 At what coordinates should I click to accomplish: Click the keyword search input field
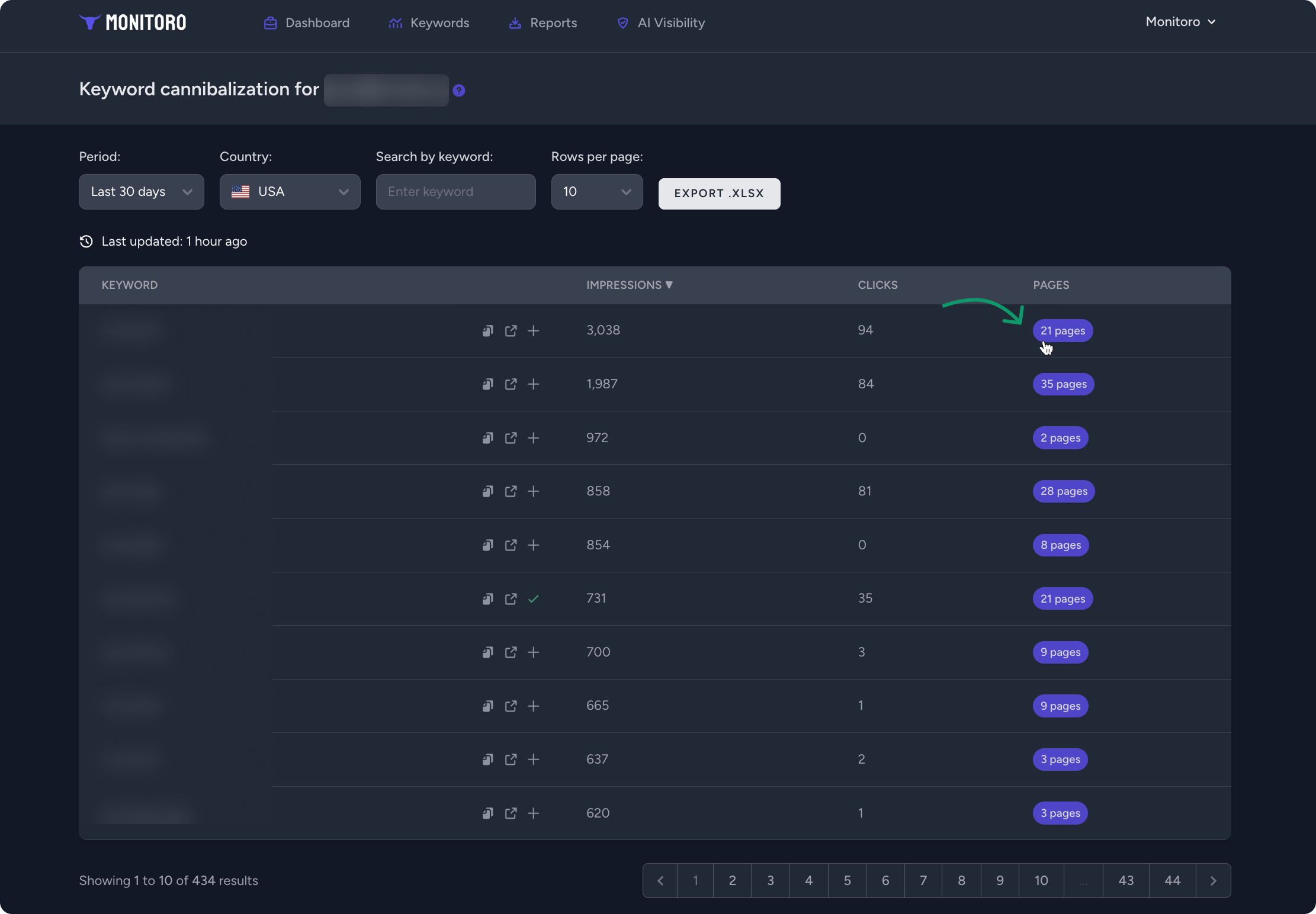tap(455, 191)
